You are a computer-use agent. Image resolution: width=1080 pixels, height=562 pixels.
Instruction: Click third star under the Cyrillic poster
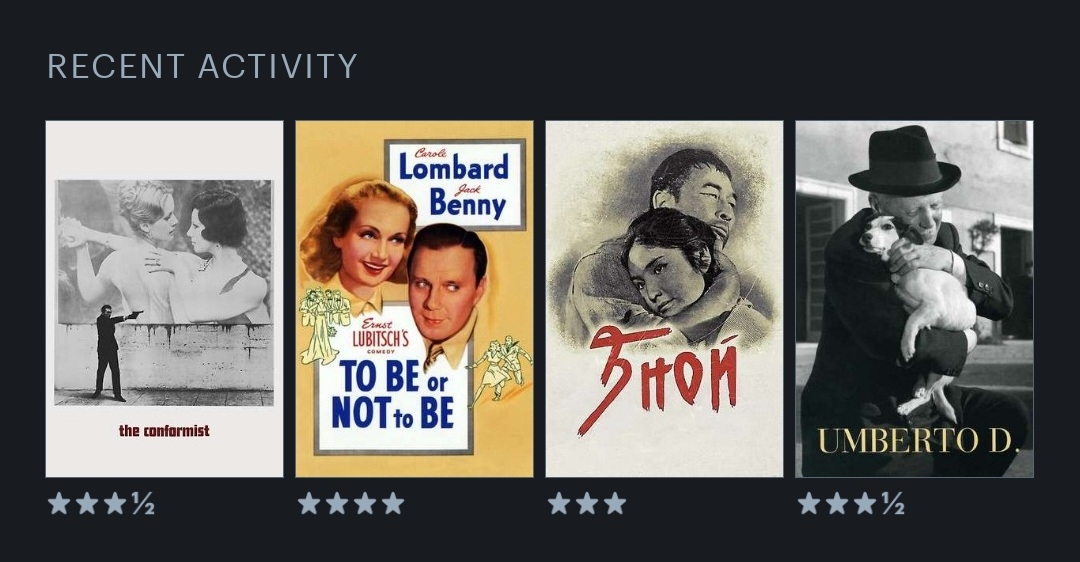[614, 503]
